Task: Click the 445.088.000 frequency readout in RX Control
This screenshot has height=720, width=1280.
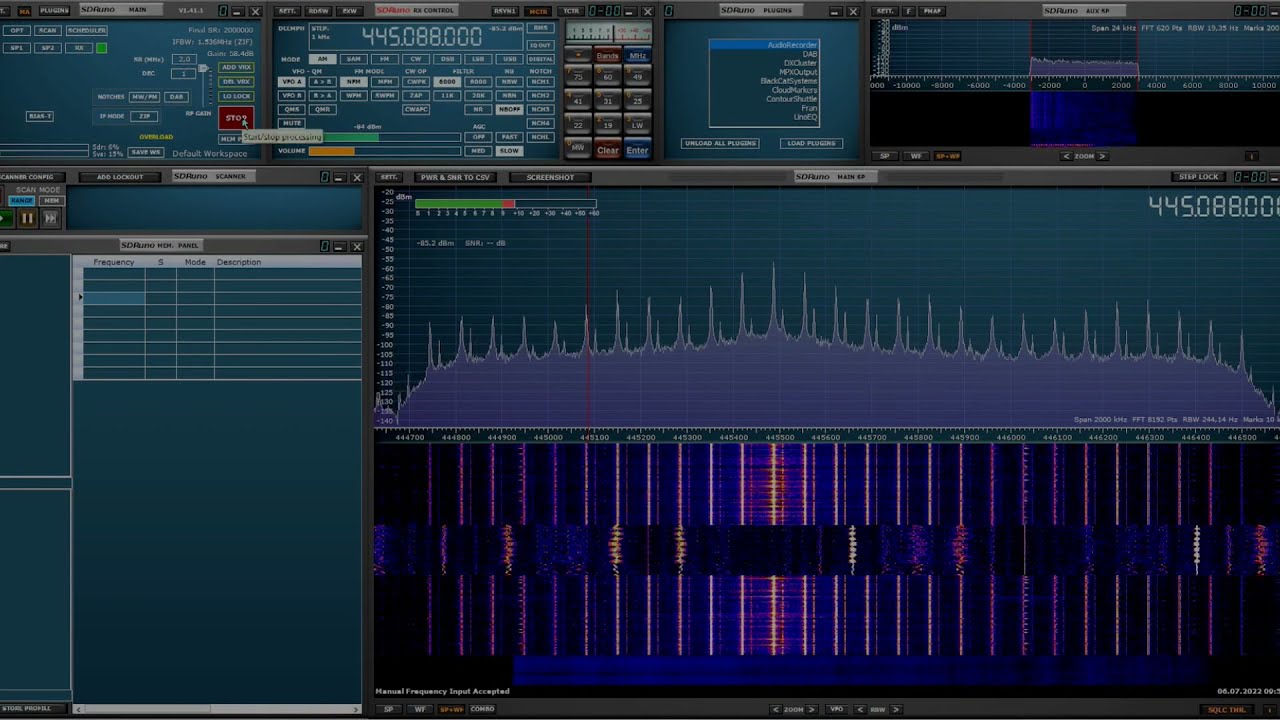Action: click(421, 37)
